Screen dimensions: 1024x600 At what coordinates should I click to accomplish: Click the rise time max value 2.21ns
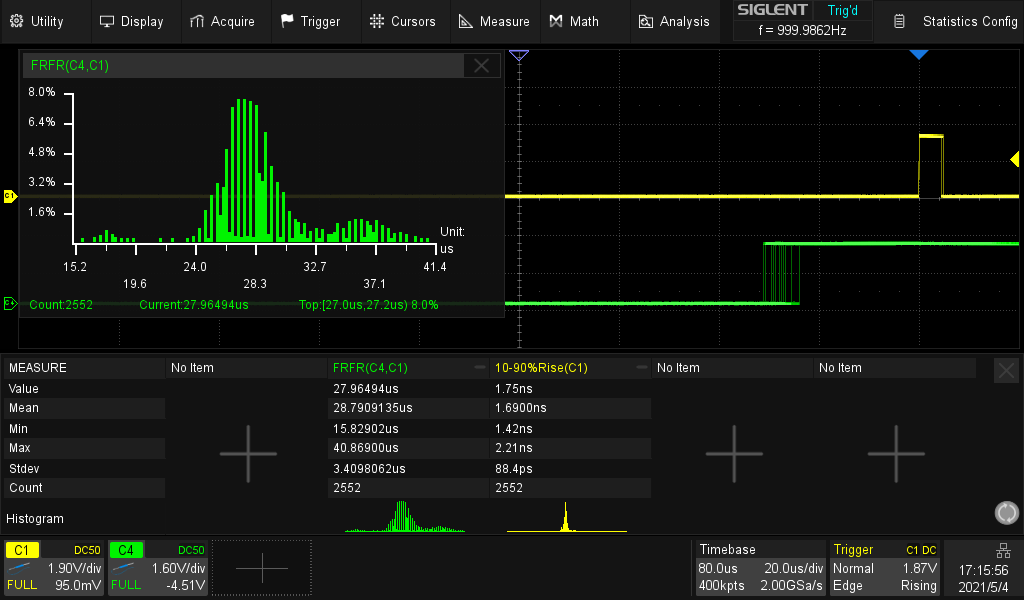point(514,448)
